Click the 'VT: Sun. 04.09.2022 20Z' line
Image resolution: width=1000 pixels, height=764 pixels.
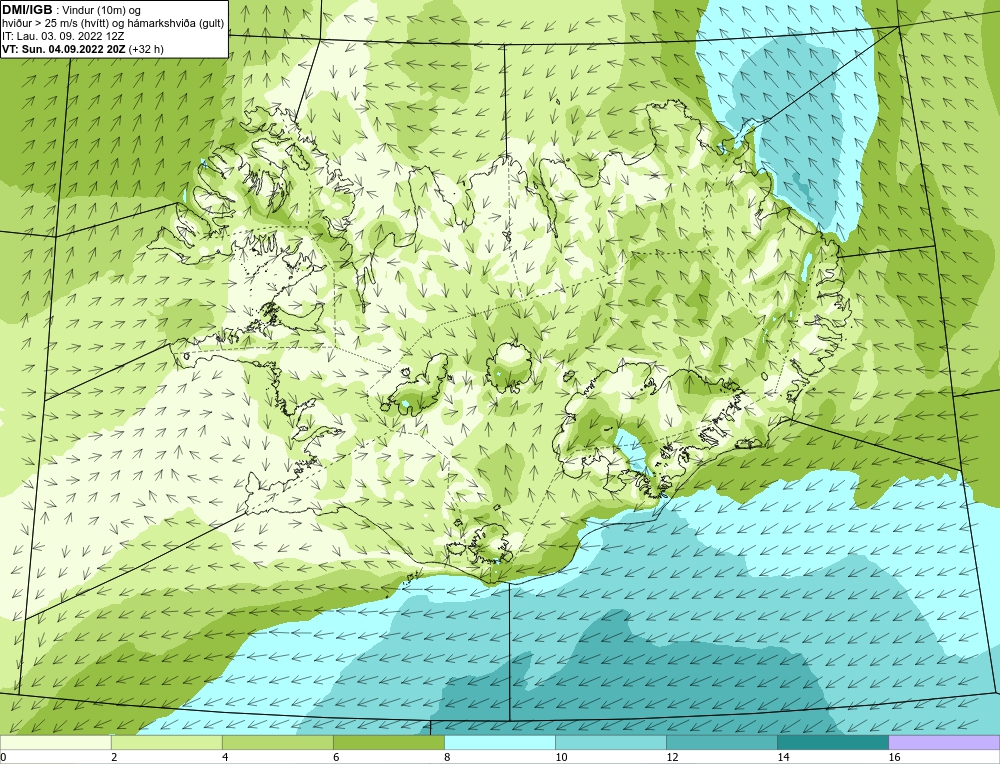(64, 49)
